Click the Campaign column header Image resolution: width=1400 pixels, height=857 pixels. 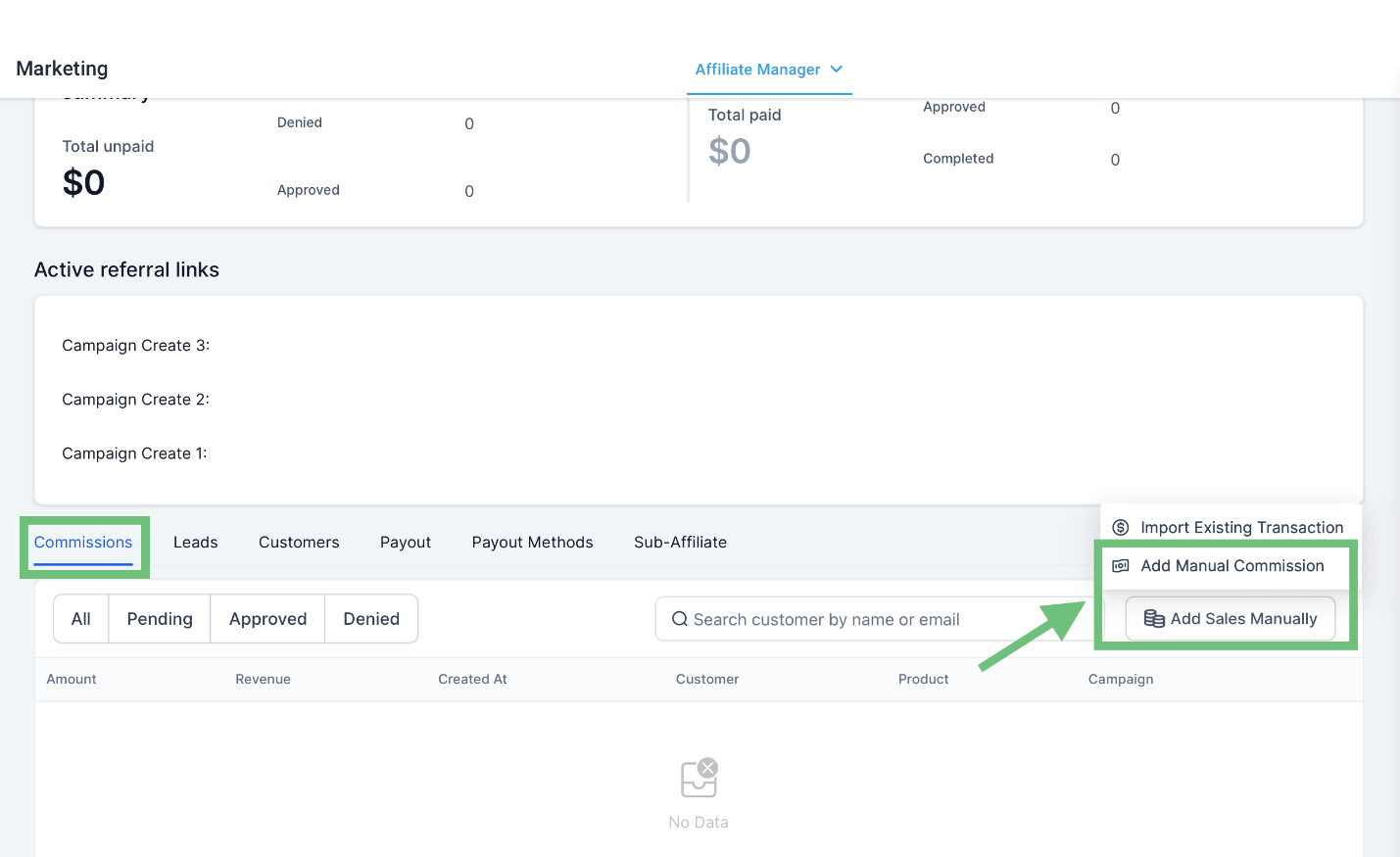click(1121, 680)
